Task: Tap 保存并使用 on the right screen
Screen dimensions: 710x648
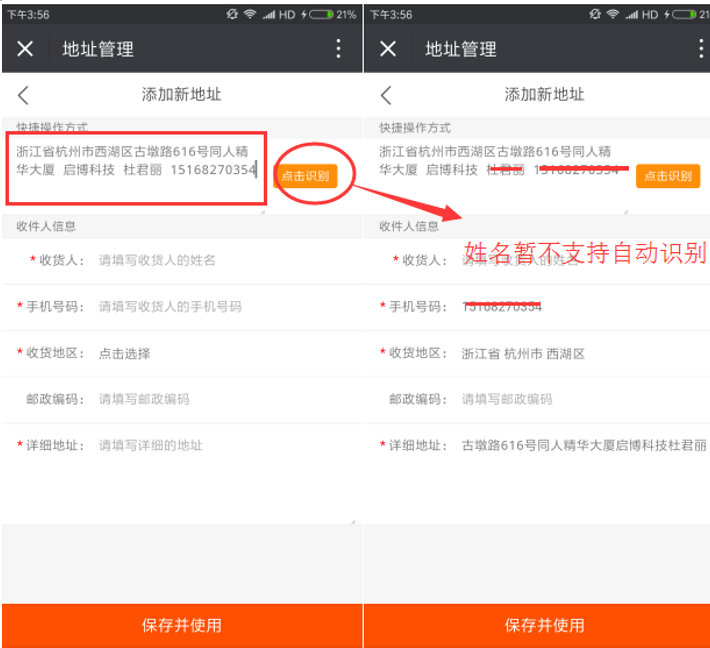Action: 544,625
